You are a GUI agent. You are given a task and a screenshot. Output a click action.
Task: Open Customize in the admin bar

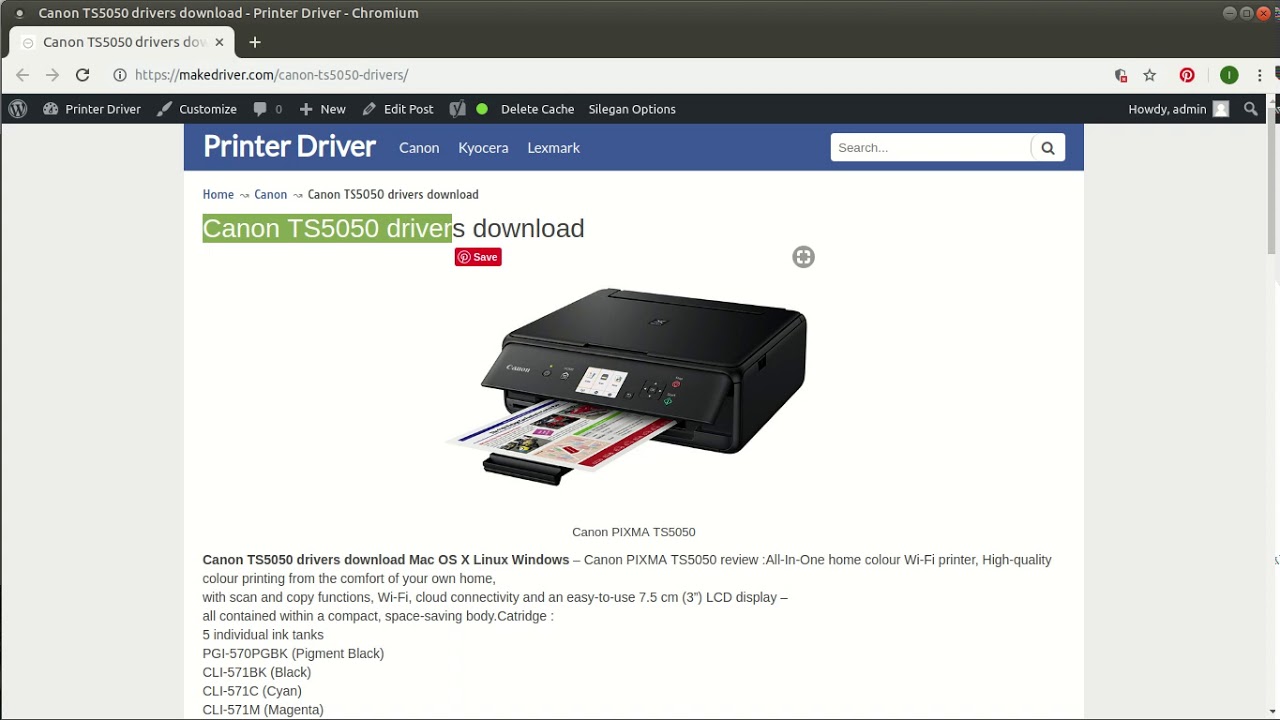tap(197, 109)
